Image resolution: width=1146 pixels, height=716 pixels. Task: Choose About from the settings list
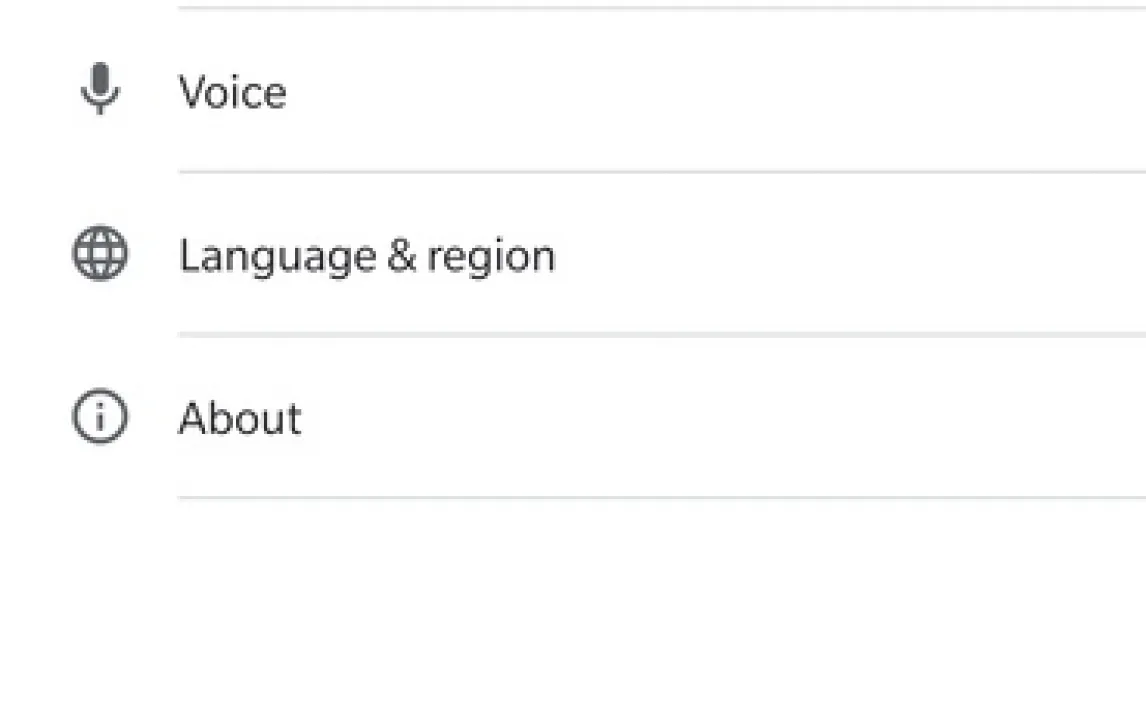pyautogui.click(x=239, y=418)
